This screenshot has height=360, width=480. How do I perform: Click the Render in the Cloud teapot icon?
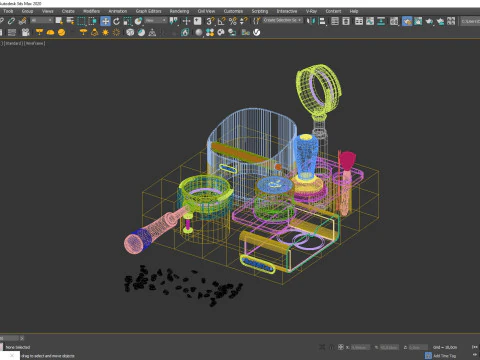pyautogui.click(x=440, y=21)
